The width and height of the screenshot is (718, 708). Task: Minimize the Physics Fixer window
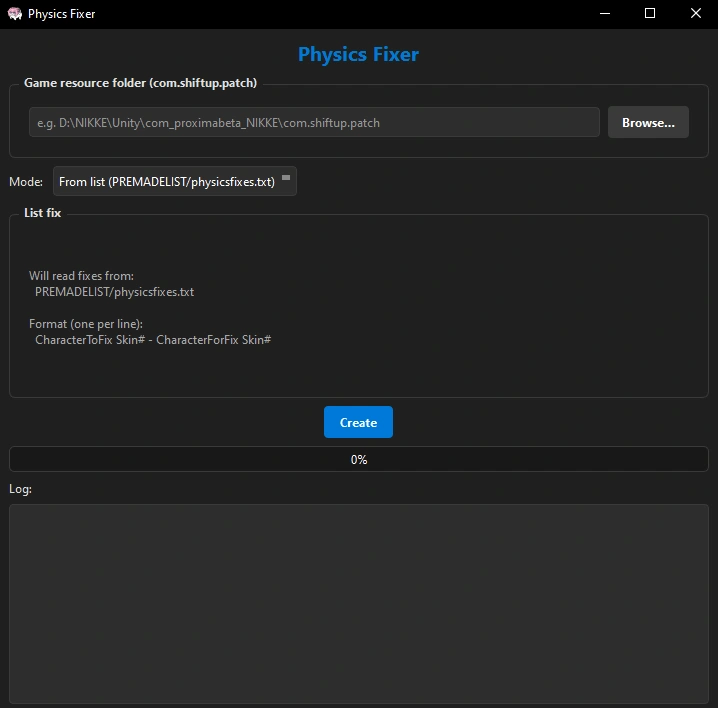605,14
